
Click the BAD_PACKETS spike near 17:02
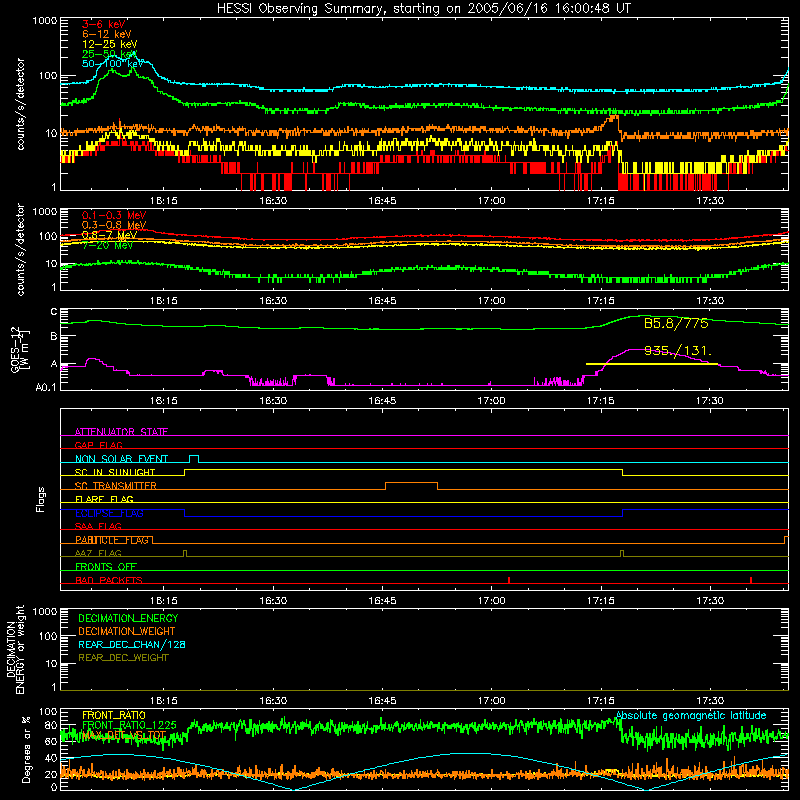[x=509, y=580]
